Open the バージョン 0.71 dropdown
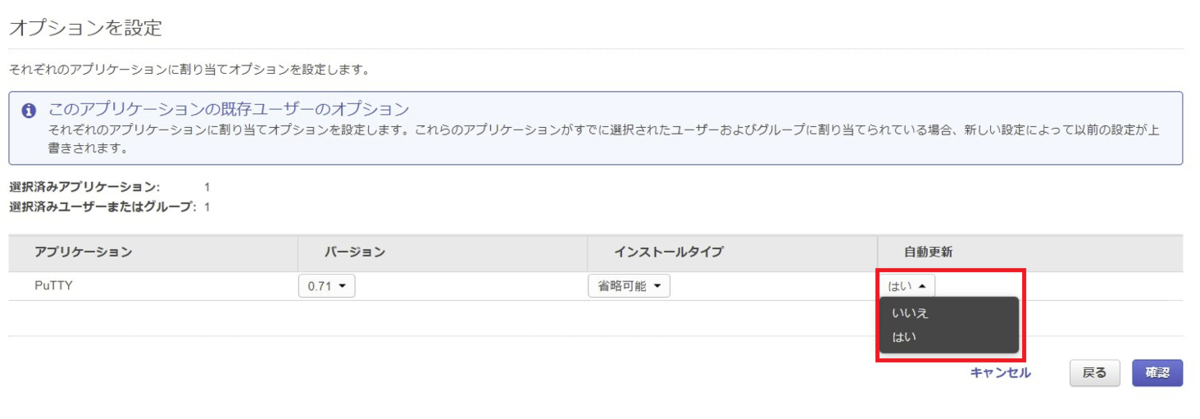Image resolution: width=1200 pixels, height=419 pixels. pyautogui.click(x=327, y=286)
